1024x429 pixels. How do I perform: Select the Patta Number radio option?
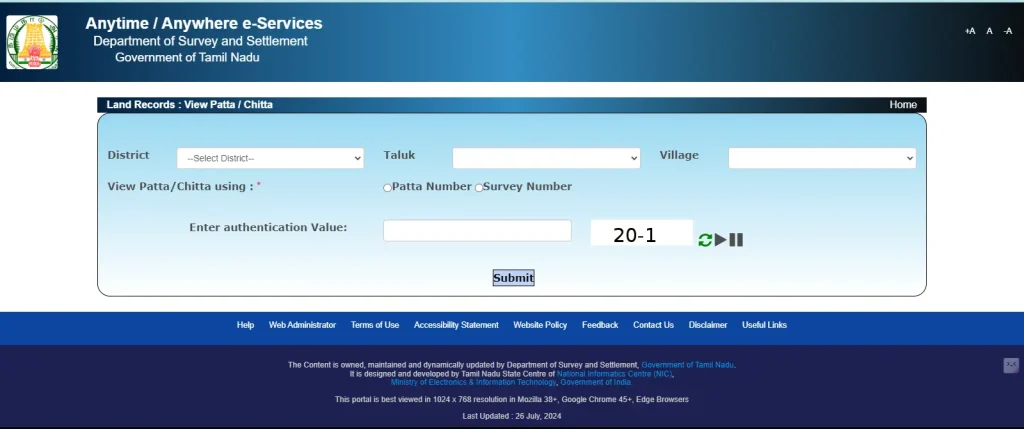pos(387,188)
